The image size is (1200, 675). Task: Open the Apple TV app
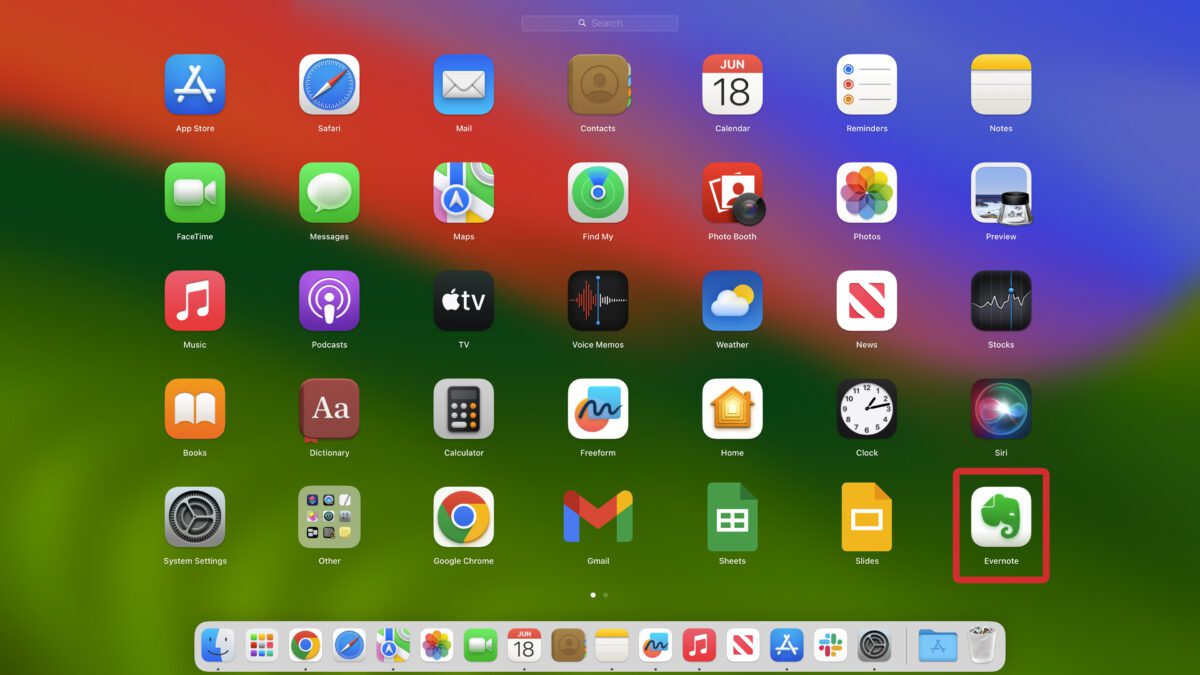tap(463, 301)
